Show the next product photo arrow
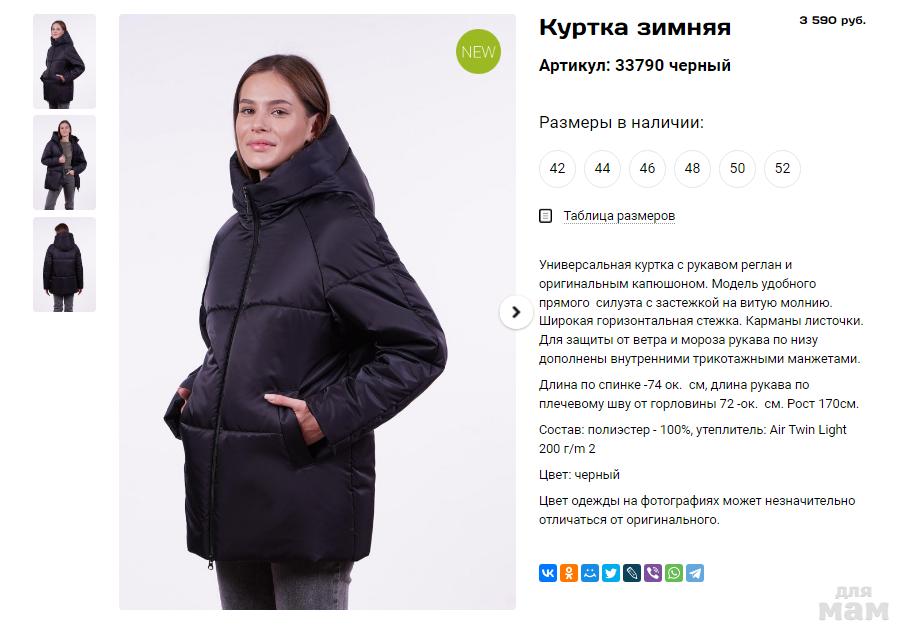The height and width of the screenshot is (635, 904). [516, 312]
